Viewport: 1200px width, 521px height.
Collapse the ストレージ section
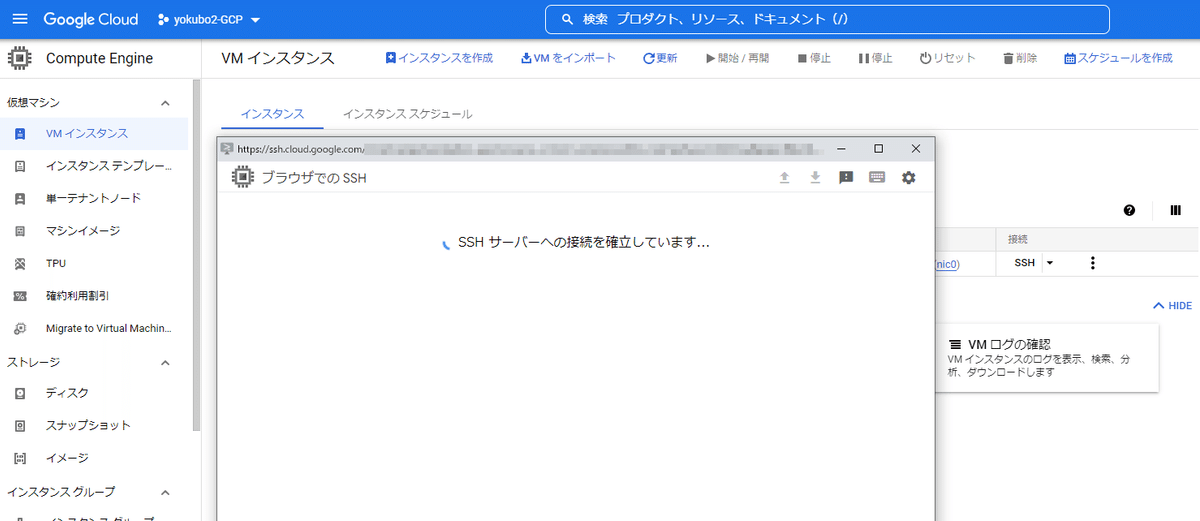(165, 362)
